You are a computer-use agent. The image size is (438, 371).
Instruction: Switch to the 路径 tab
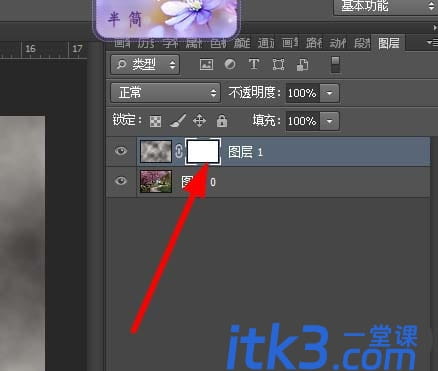click(314, 43)
